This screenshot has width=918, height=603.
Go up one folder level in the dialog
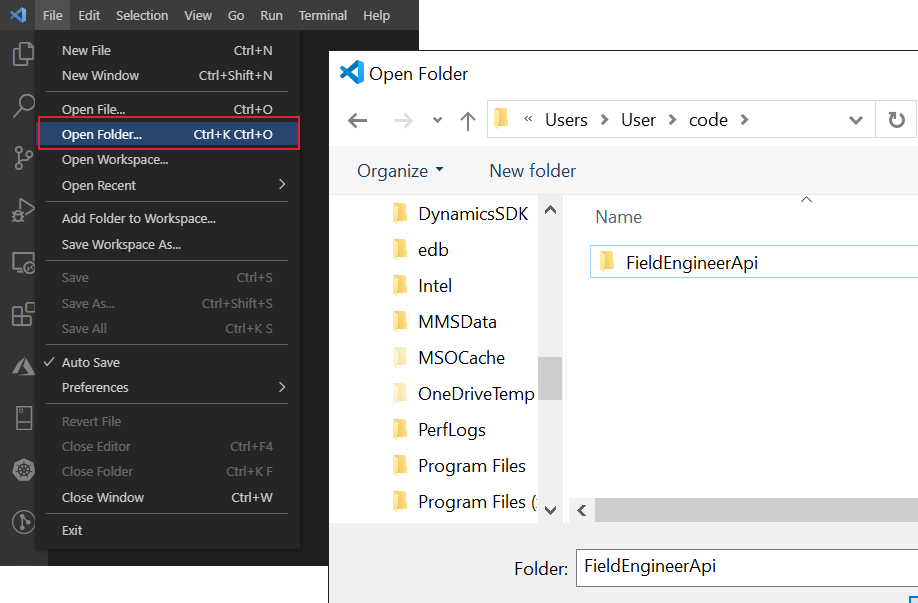[x=467, y=121]
